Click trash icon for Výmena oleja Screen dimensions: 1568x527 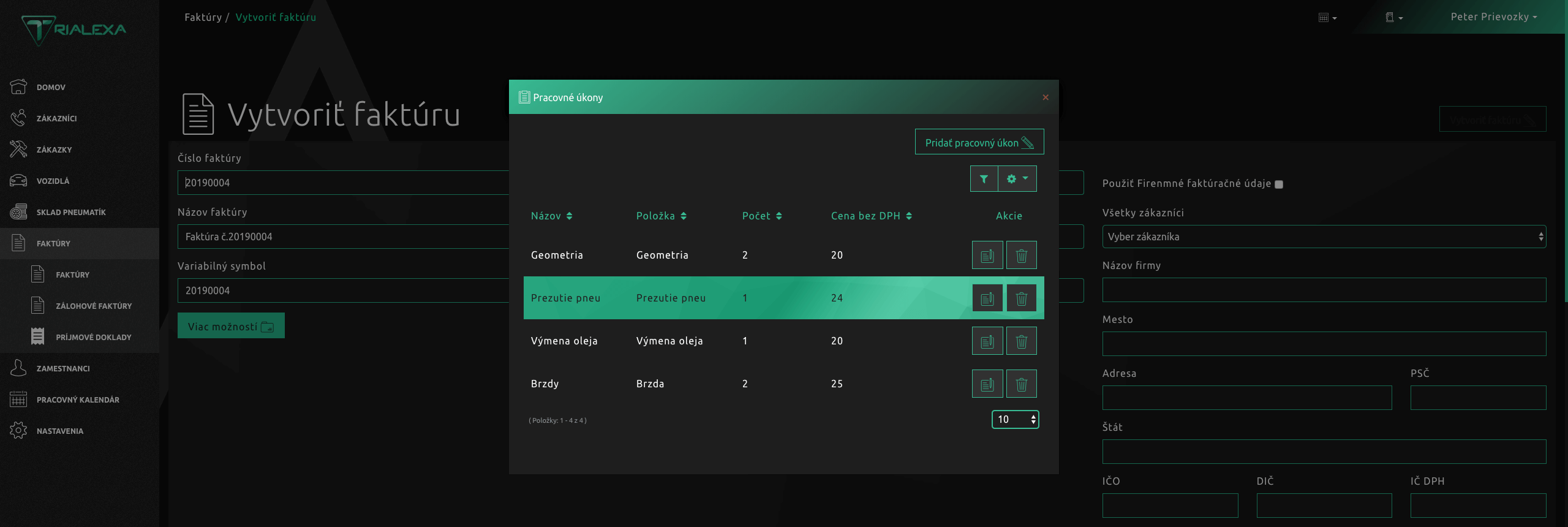(x=1021, y=341)
